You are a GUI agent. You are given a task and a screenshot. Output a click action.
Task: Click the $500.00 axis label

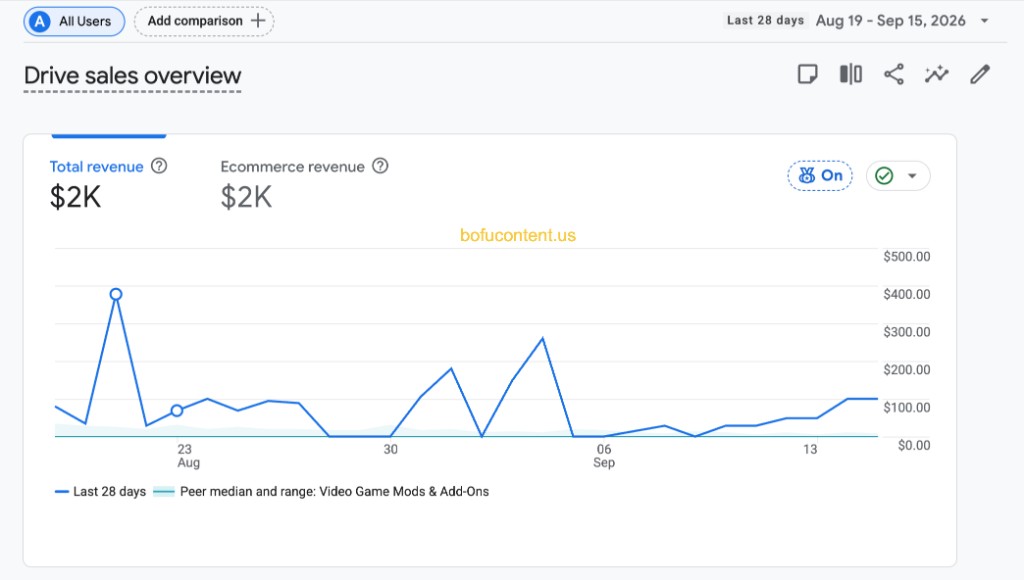pos(906,257)
